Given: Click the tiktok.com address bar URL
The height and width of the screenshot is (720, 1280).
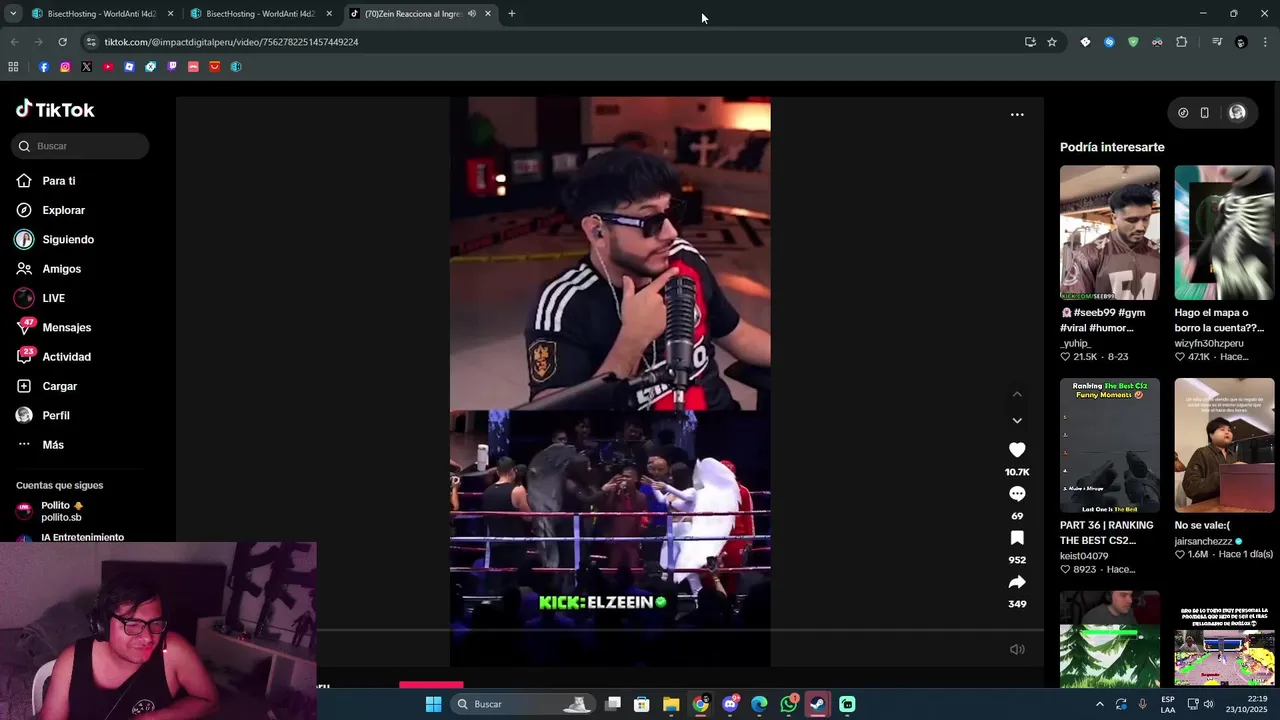Looking at the screenshot, I should coord(231,42).
